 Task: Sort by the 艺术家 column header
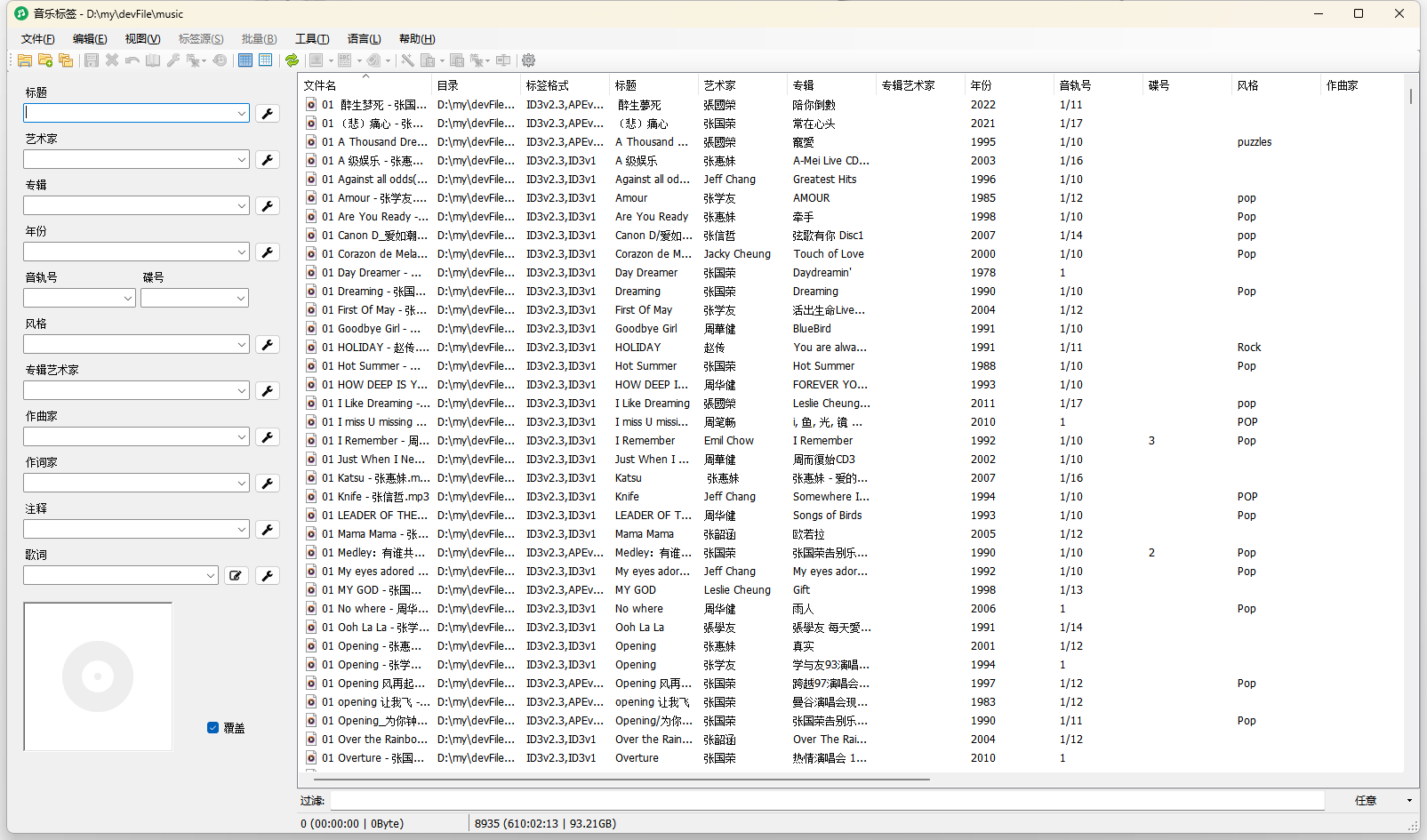tap(719, 85)
